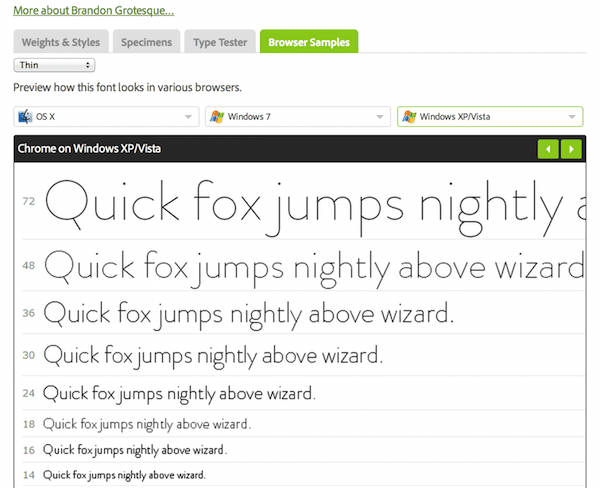The image size is (600, 488).
Task: Switch to the Weights & Styles tab
Action: [x=61, y=41]
